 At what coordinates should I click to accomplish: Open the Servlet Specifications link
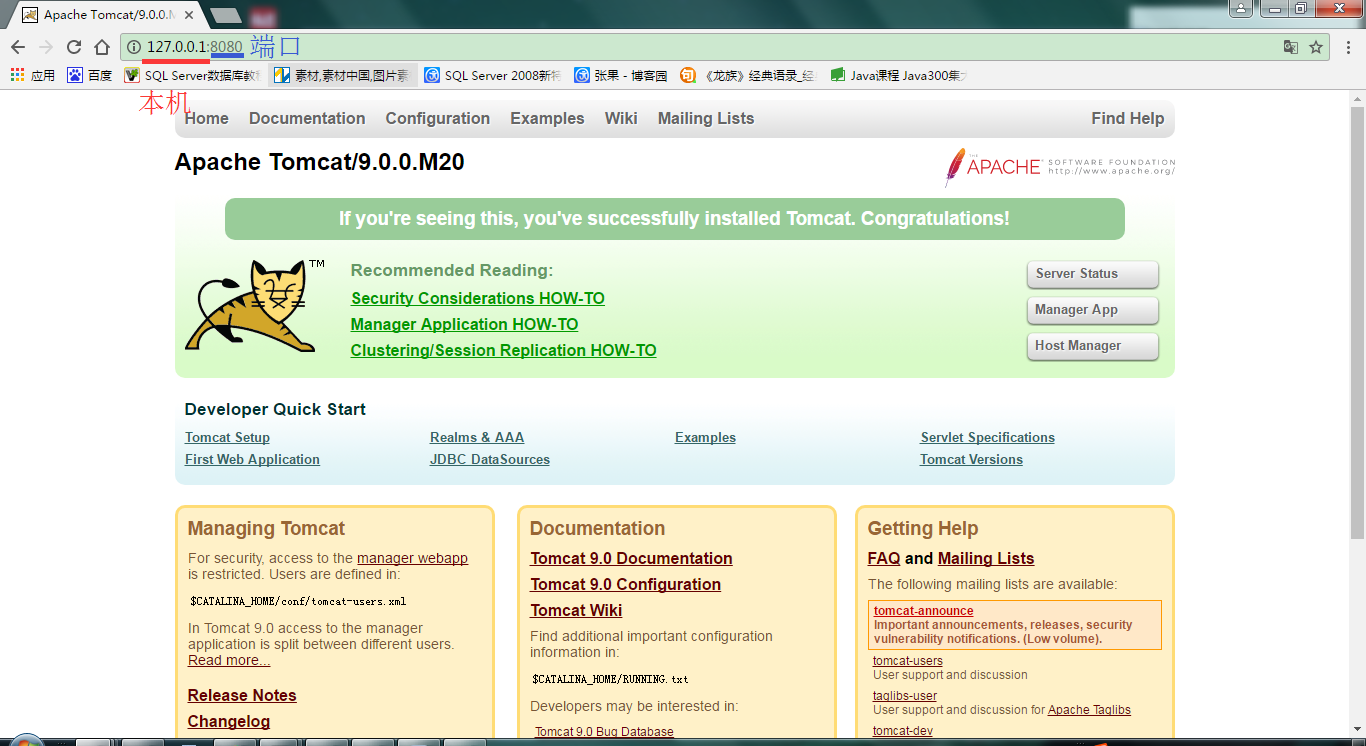point(988,437)
